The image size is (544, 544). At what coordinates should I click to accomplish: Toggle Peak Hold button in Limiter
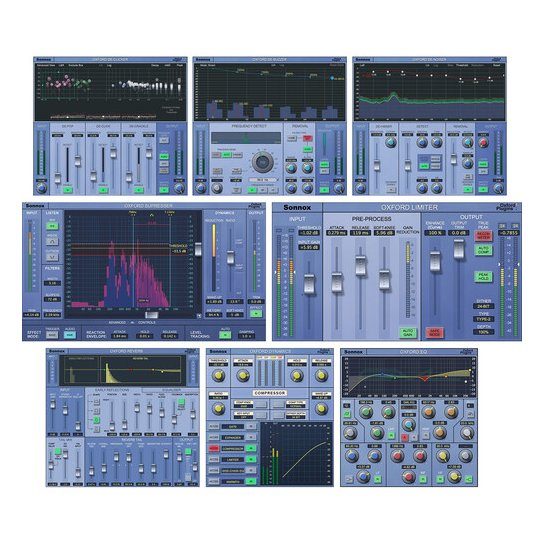483,277
